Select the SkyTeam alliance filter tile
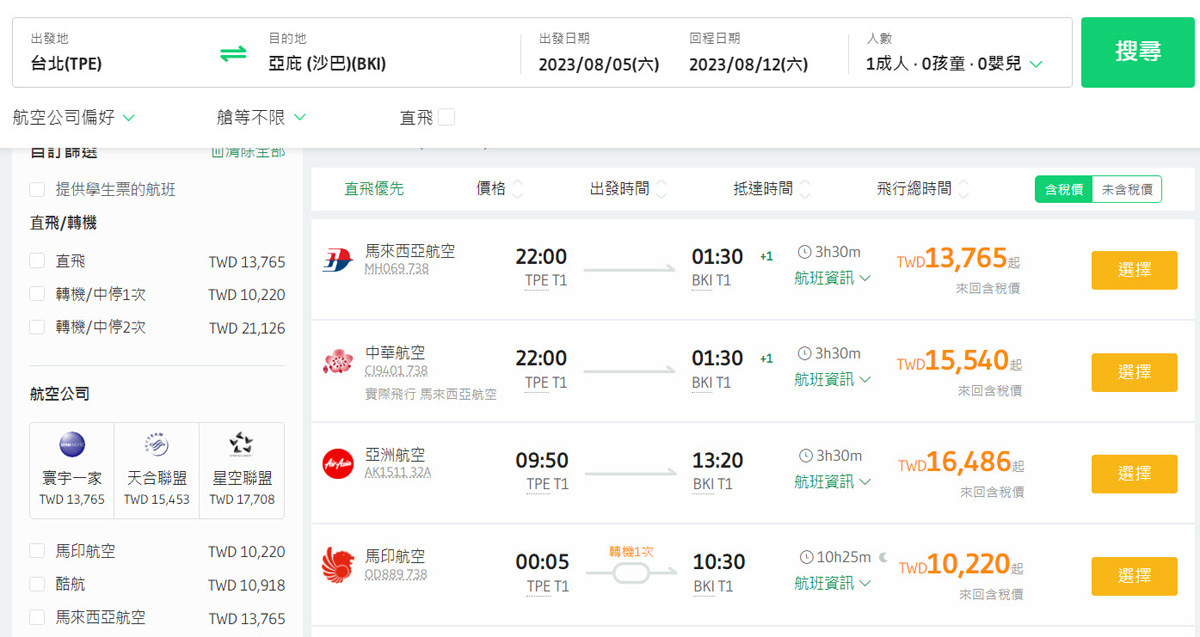Image resolution: width=1200 pixels, height=637 pixels. coord(157,470)
